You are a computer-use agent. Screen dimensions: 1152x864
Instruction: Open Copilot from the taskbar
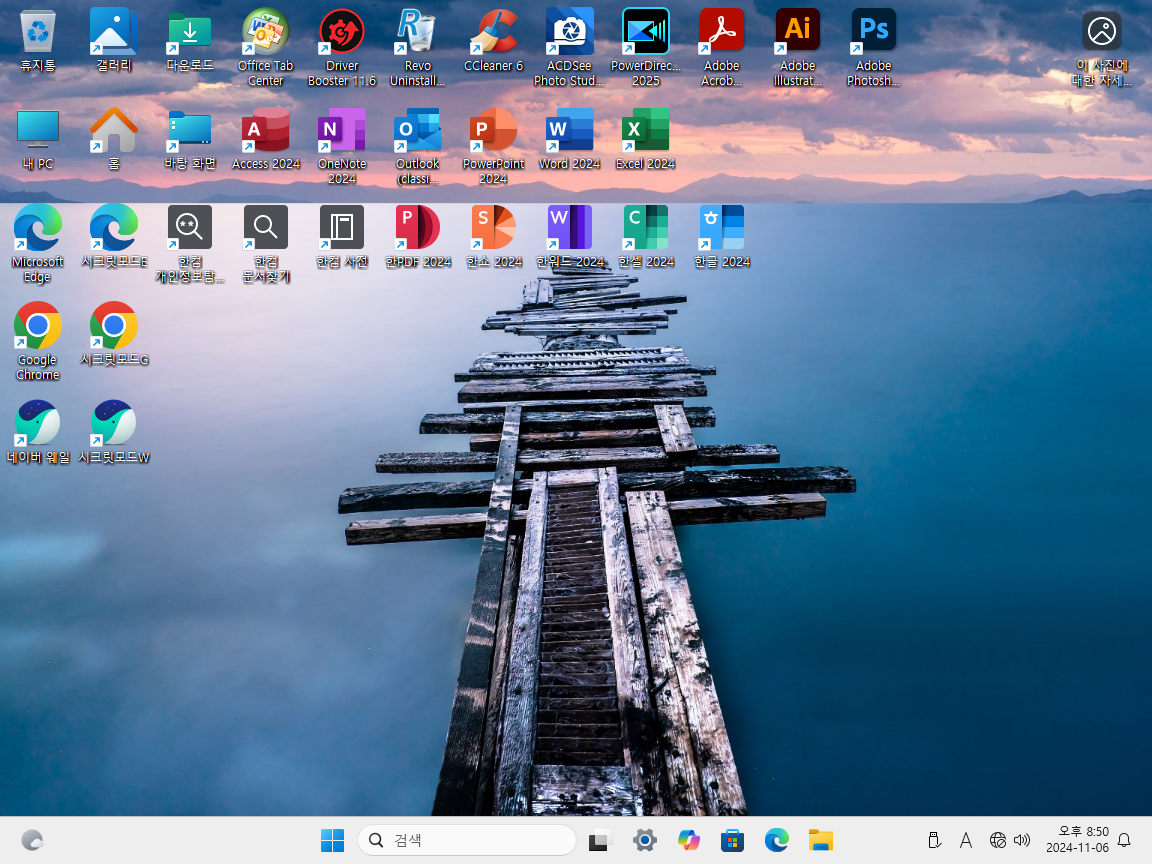pos(688,840)
